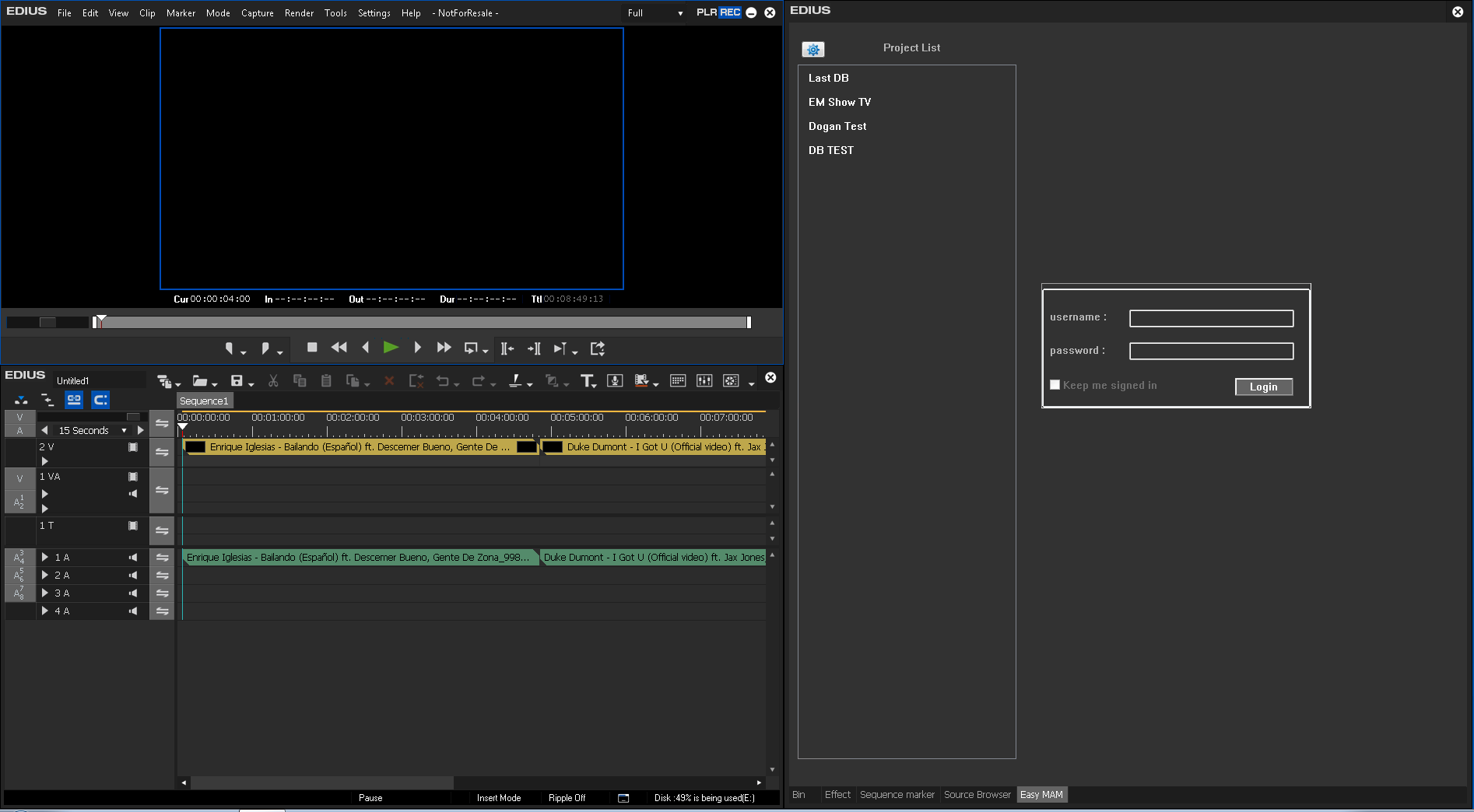Click the Fast Forward button
The height and width of the screenshot is (812, 1474).
[x=444, y=348]
